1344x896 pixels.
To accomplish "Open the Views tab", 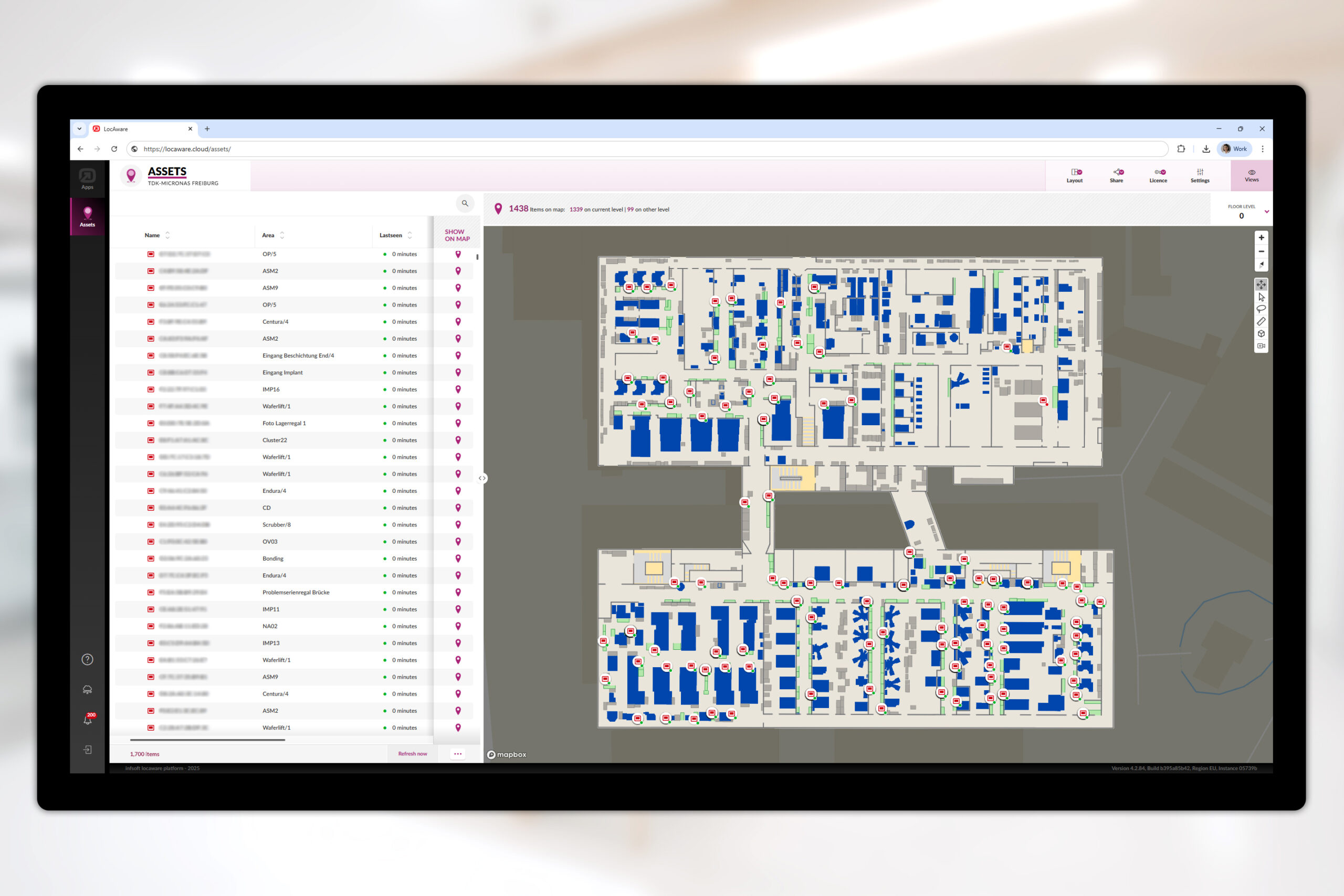I will (1251, 175).
